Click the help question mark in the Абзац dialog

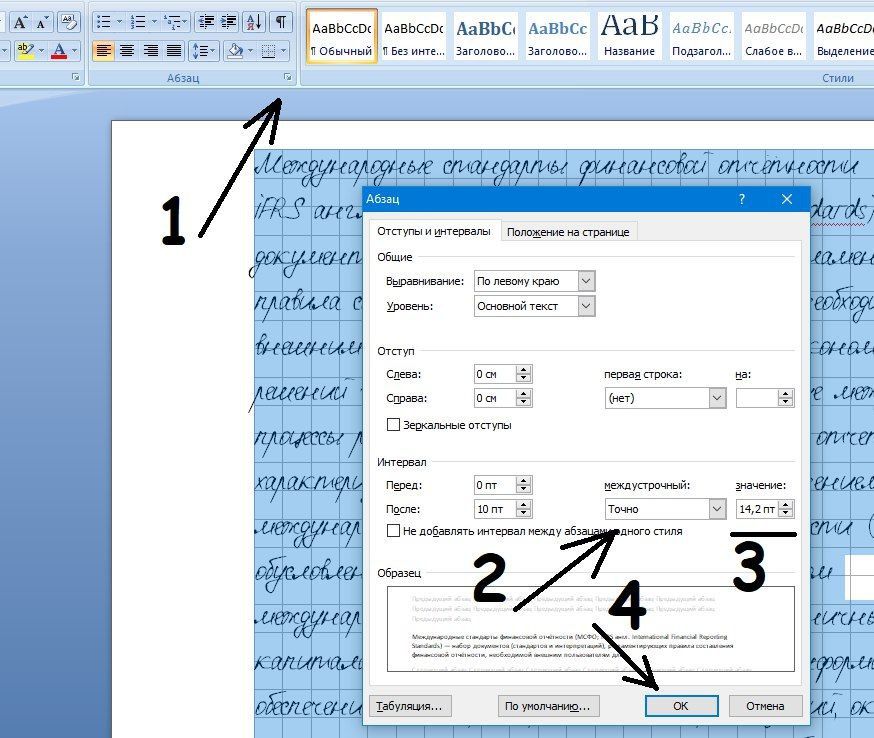(741, 199)
